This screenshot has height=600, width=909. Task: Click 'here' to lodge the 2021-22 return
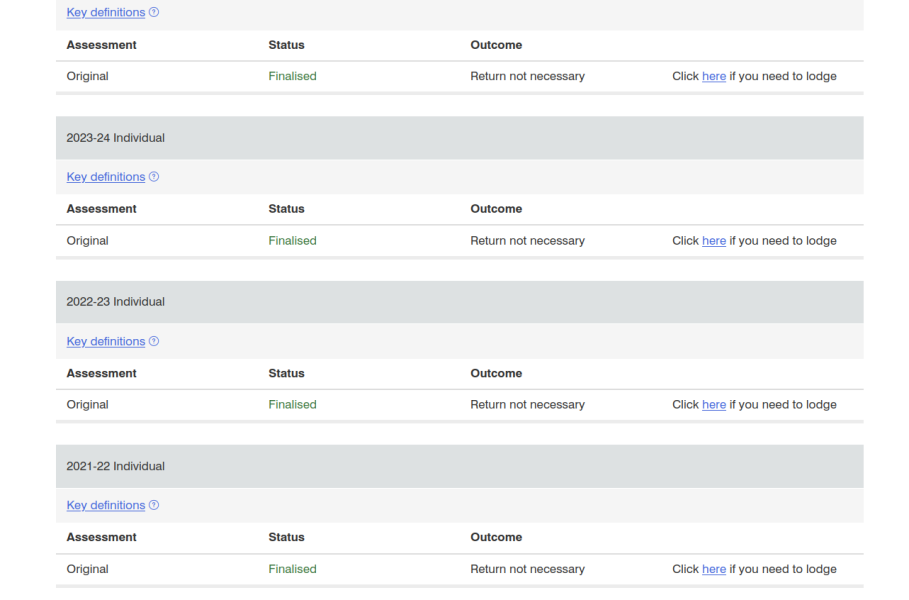click(713, 569)
